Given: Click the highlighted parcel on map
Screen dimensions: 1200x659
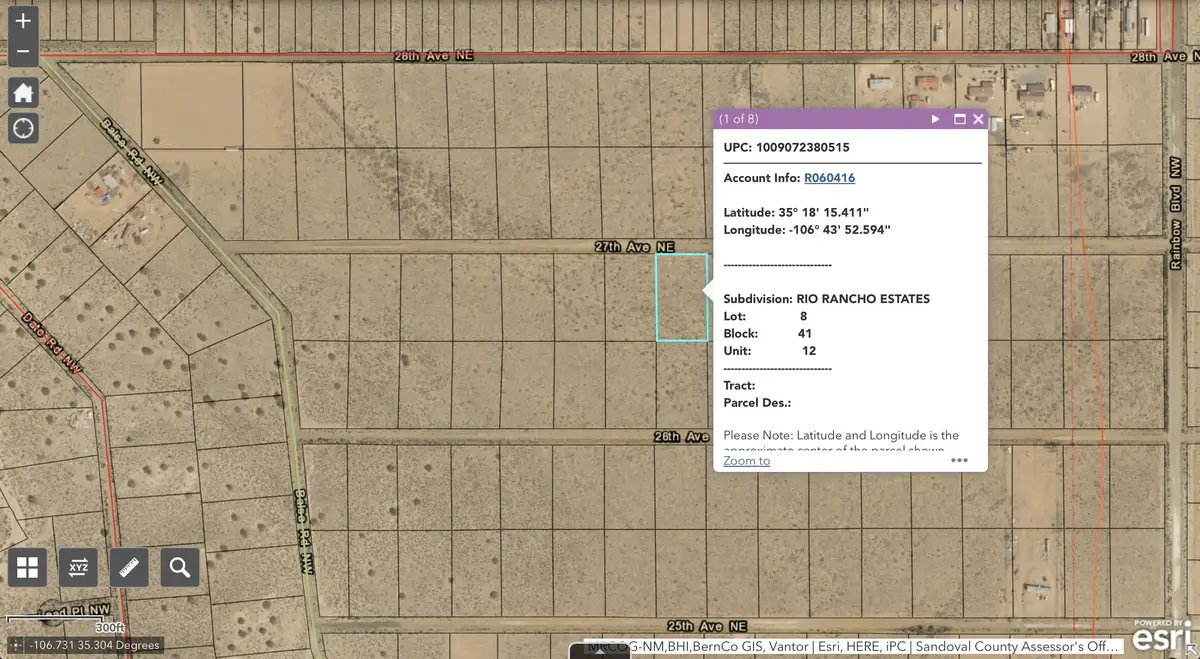Looking at the screenshot, I should (x=682, y=297).
